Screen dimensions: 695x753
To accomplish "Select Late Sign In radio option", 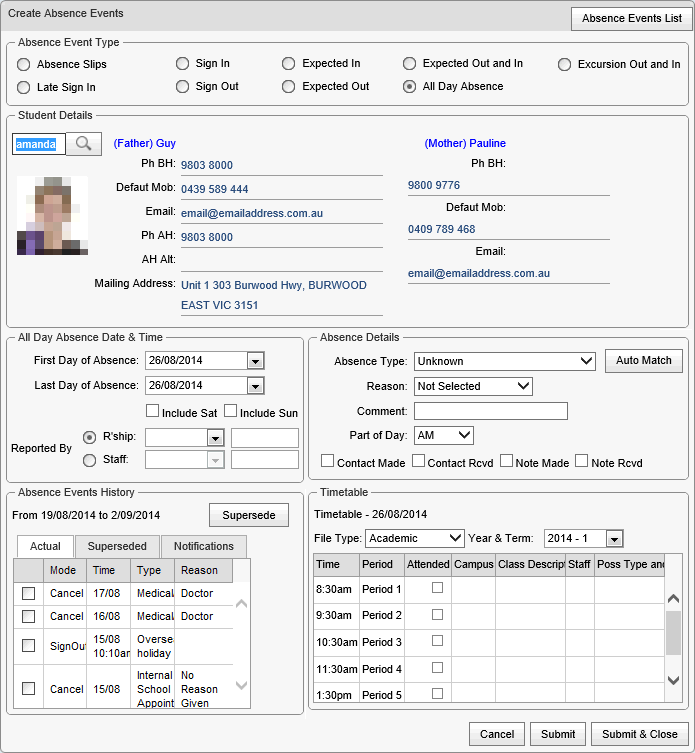I will 24,87.
